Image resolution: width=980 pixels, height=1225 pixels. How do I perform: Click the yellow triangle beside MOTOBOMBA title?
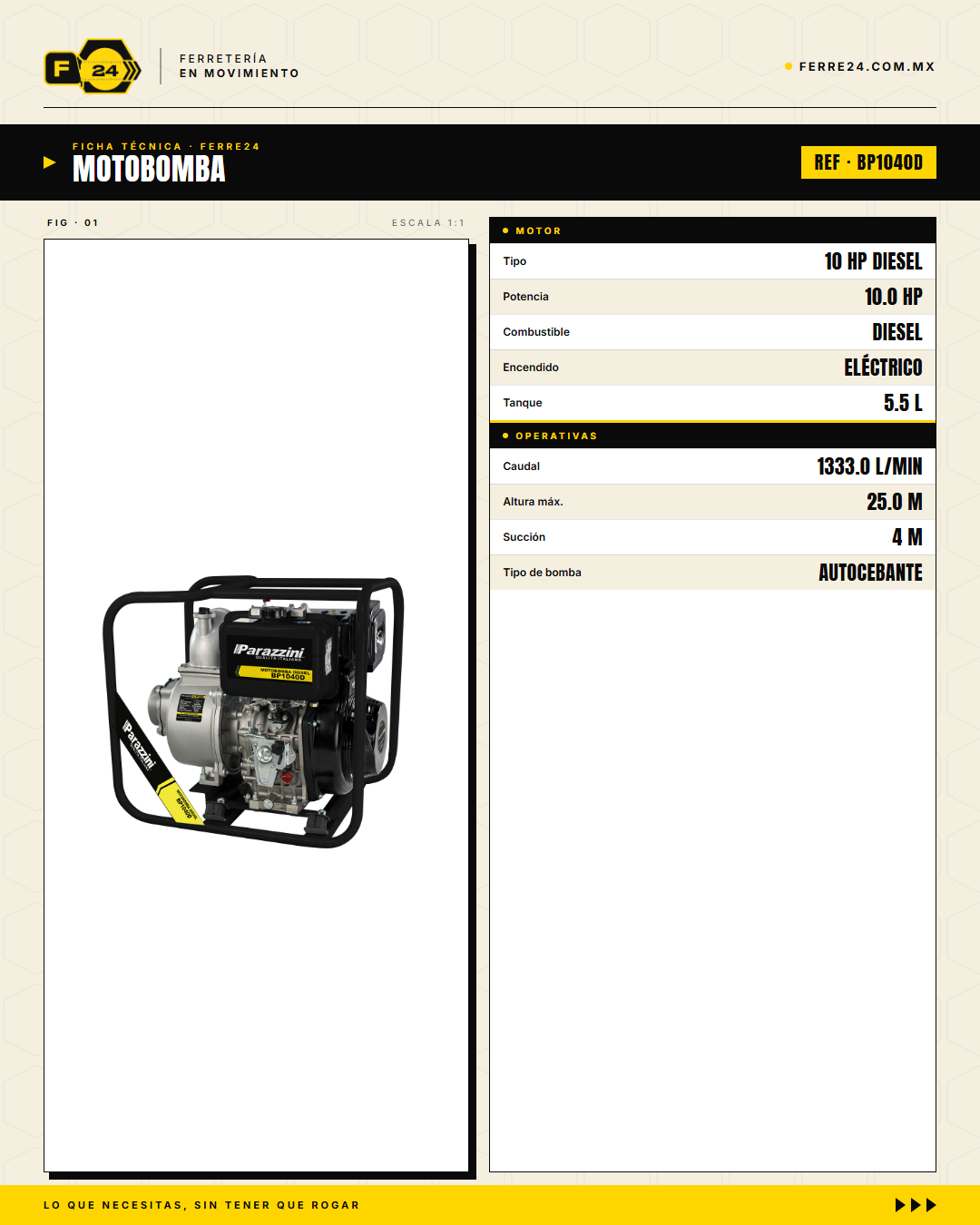(50, 162)
